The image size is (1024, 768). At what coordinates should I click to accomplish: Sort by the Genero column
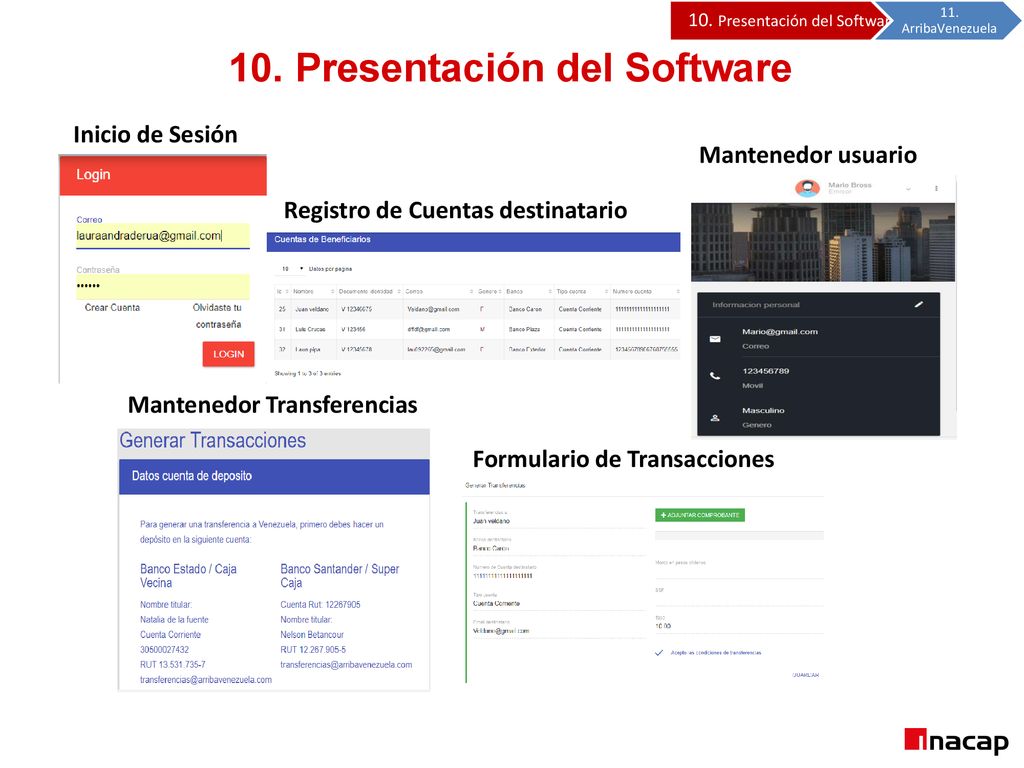490,291
